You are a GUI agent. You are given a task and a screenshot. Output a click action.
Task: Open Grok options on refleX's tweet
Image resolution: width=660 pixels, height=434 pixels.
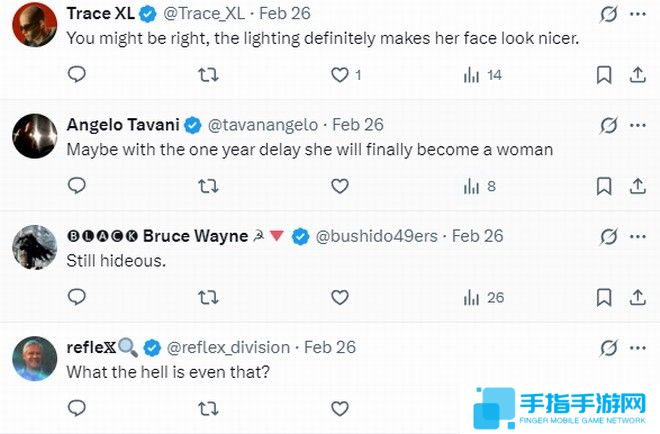point(607,347)
